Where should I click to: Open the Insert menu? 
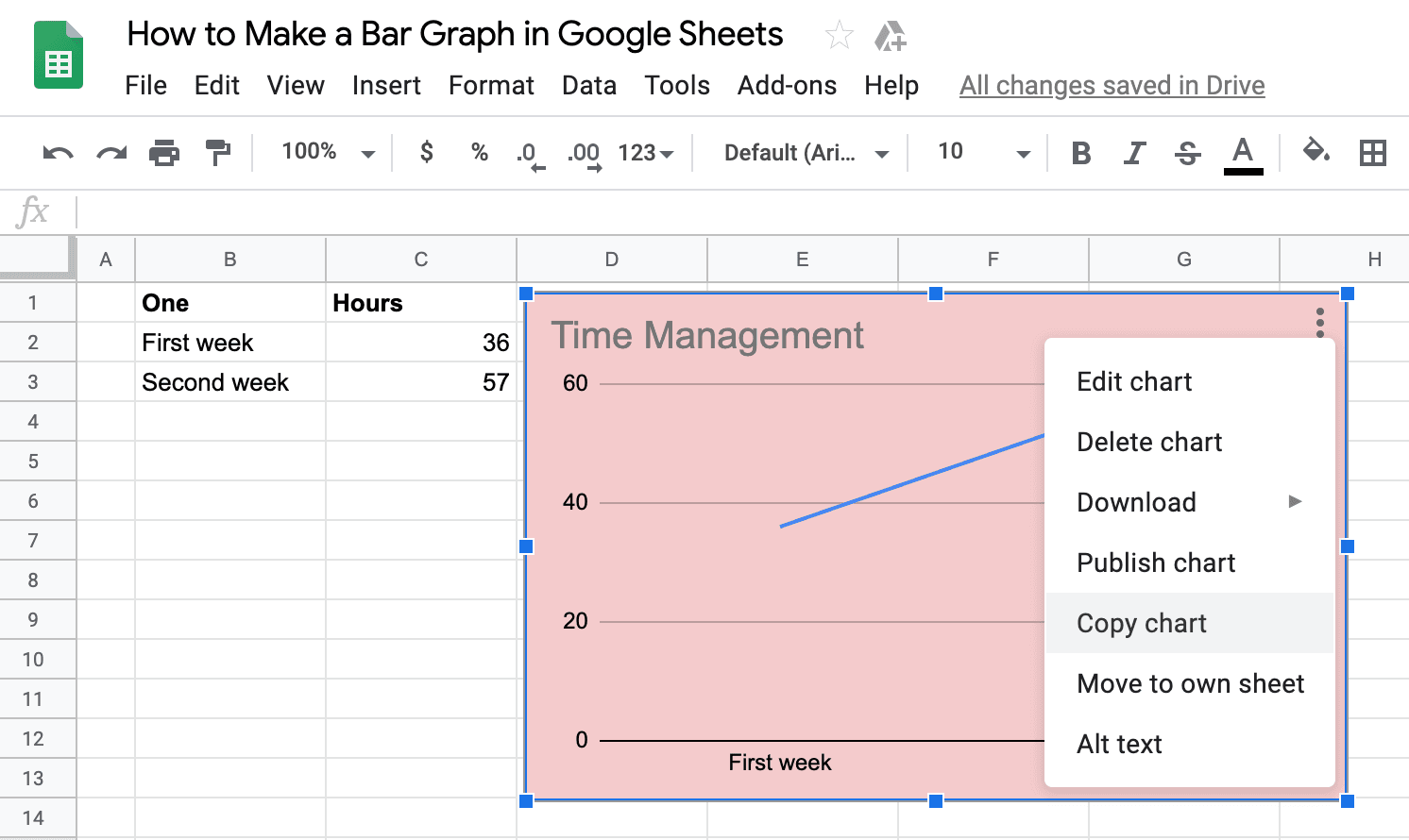(386, 85)
